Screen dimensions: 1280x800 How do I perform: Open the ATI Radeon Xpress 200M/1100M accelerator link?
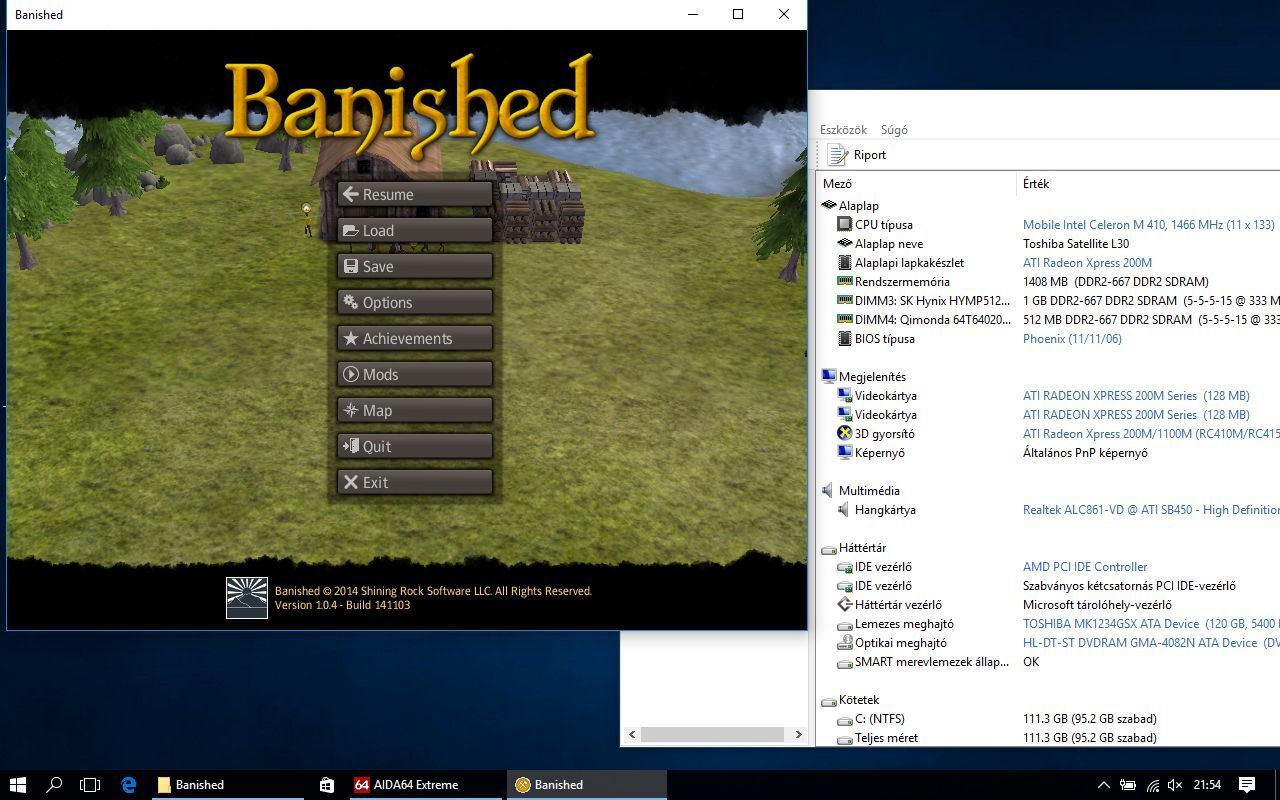tap(1151, 434)
